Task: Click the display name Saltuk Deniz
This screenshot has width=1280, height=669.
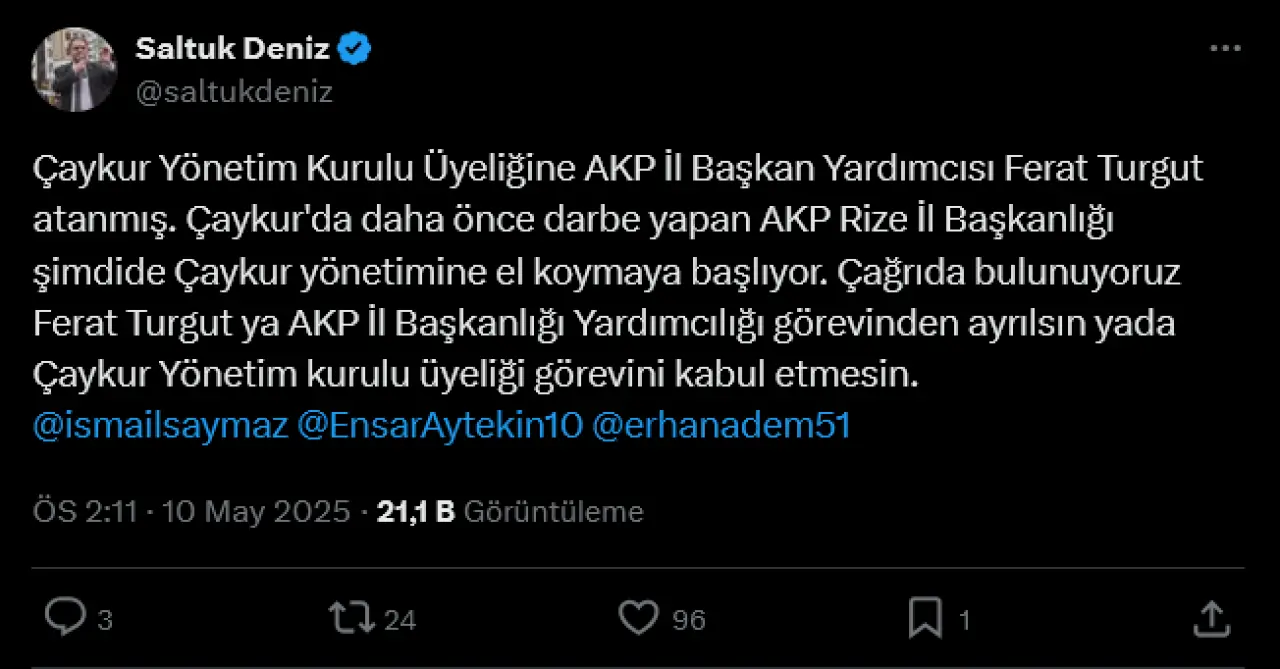Action: pos(232,48)
